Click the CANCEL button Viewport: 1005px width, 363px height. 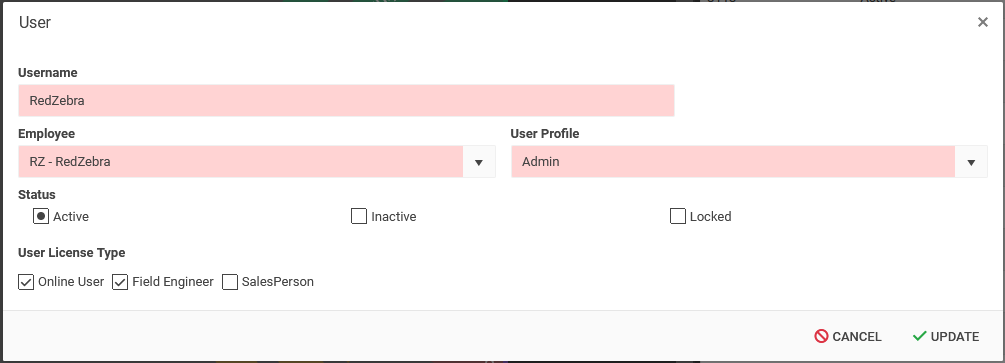pyautogui.click(x=847, y=337)
